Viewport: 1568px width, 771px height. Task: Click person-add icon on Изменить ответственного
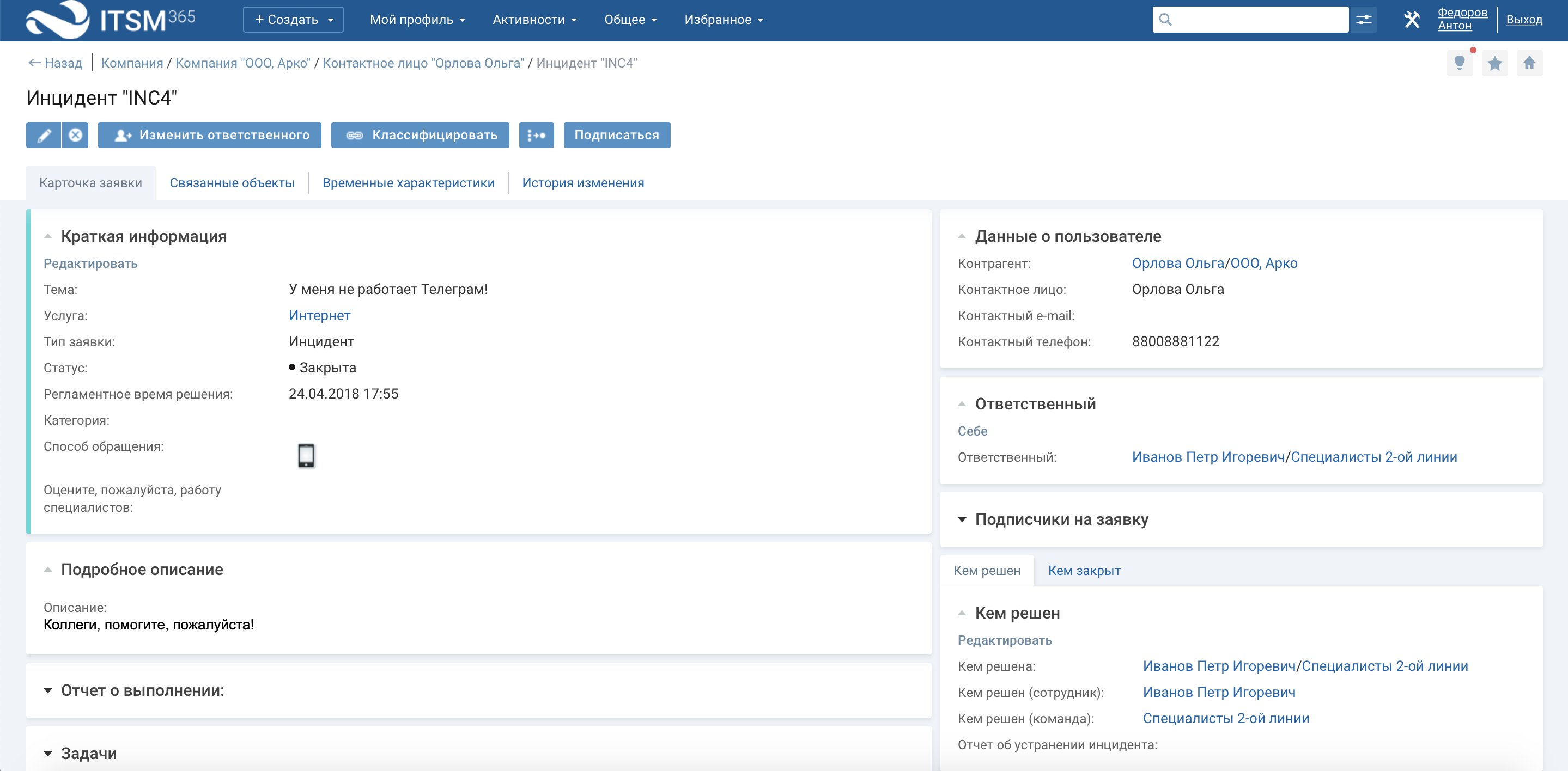[x=124, y=135]
